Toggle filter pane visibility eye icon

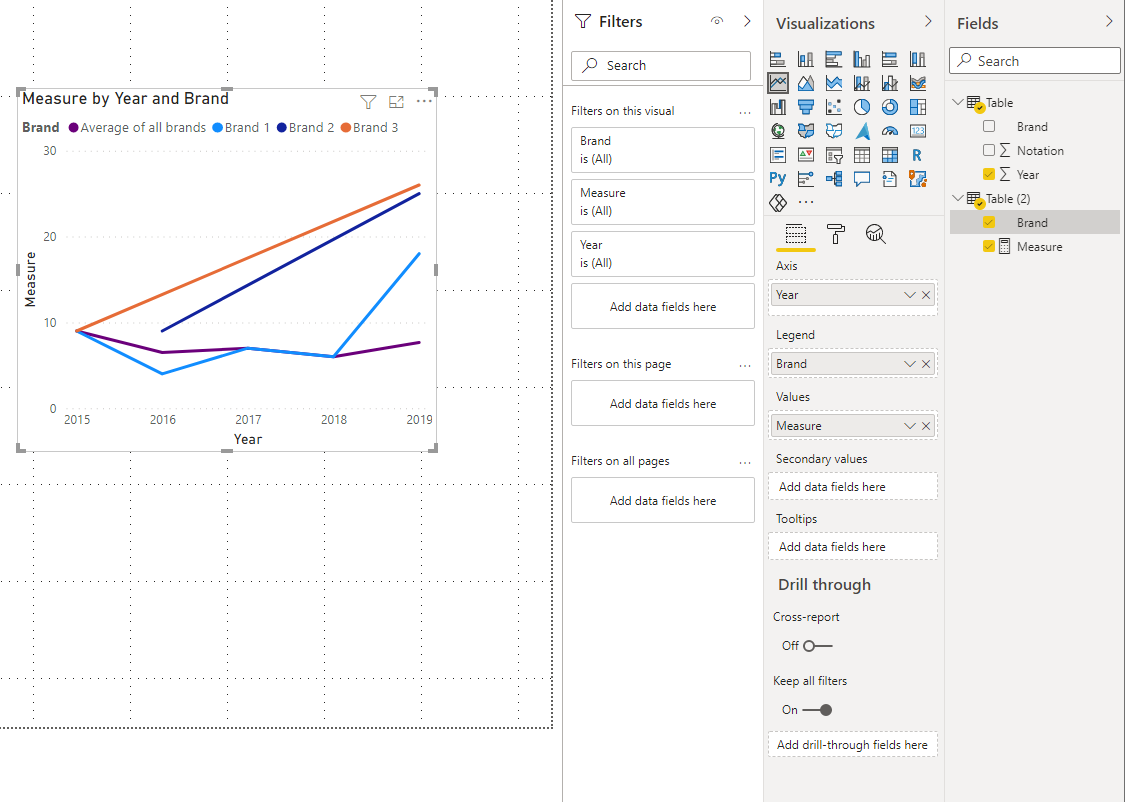[717, 21]
